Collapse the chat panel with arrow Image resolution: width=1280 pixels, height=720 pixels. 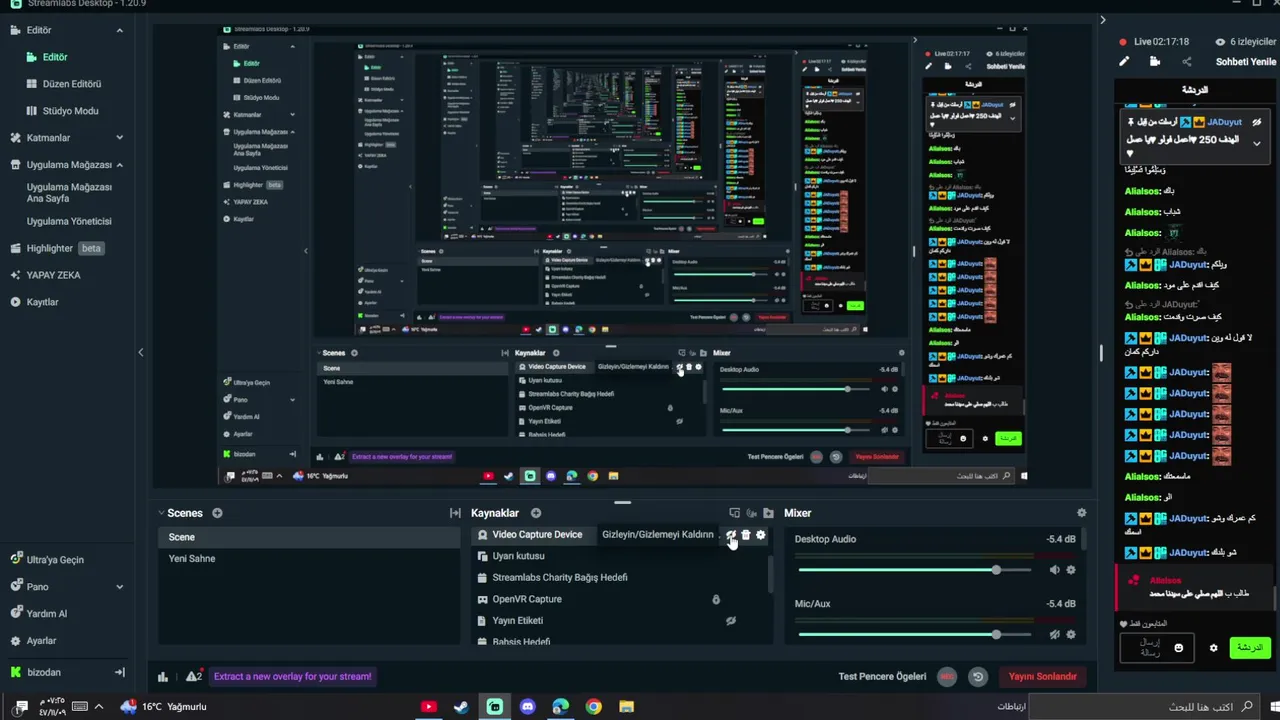coord(1103,20)
